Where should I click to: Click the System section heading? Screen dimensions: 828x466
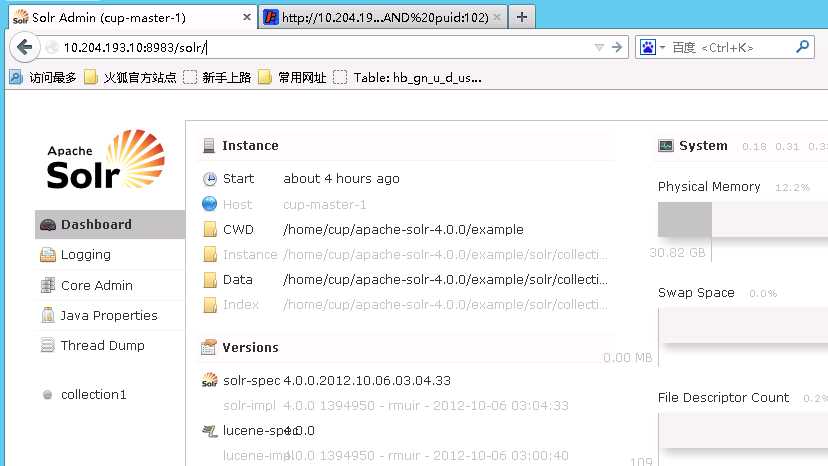703,145
